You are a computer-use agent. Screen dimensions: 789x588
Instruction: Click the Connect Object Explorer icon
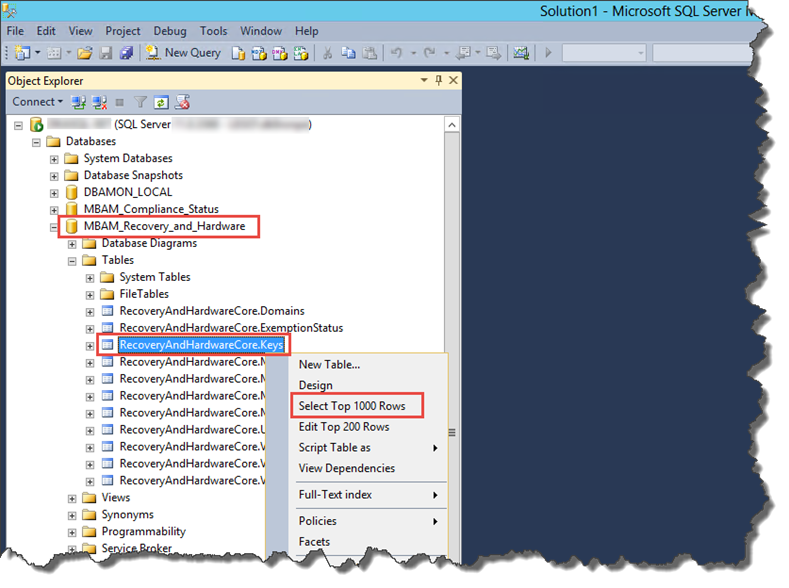point(78,103)
